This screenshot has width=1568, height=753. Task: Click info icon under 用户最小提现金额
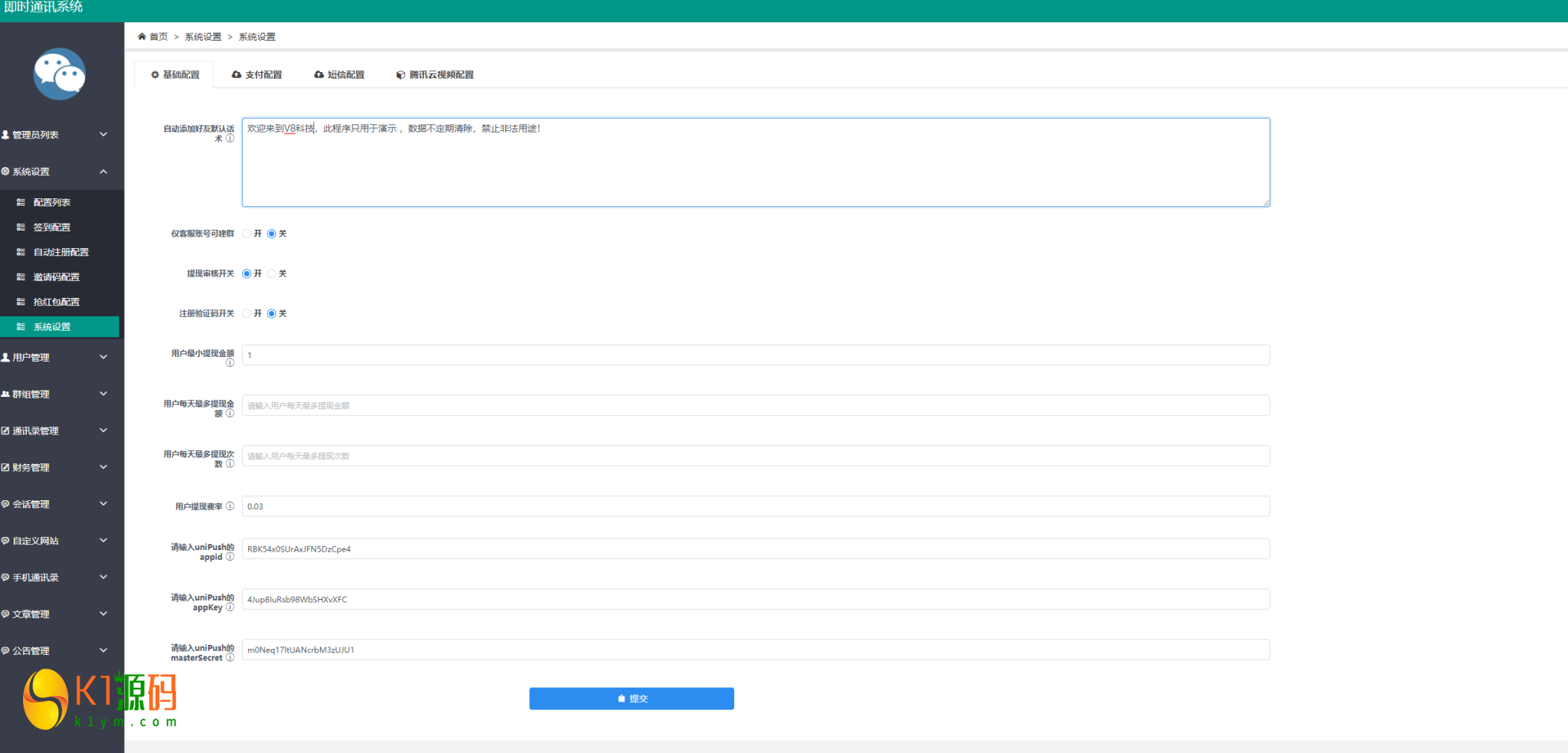(x=230, y=363)
